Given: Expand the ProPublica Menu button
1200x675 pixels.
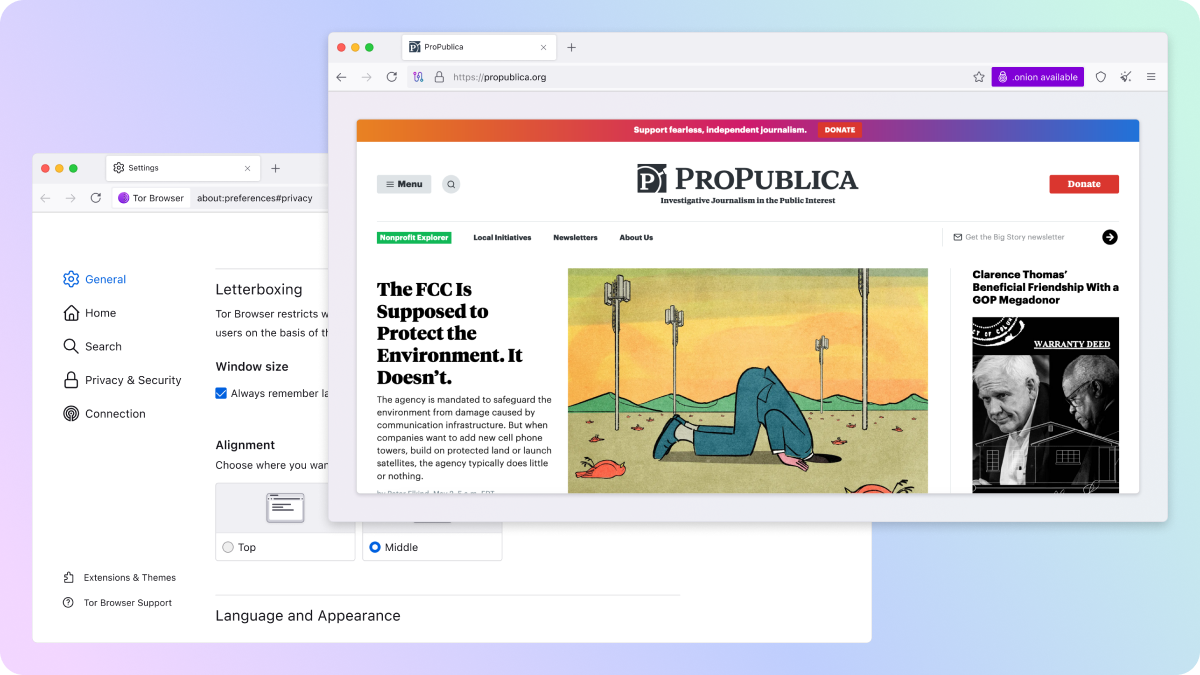Looking at the screenshot, I should [x=404, y=184].
